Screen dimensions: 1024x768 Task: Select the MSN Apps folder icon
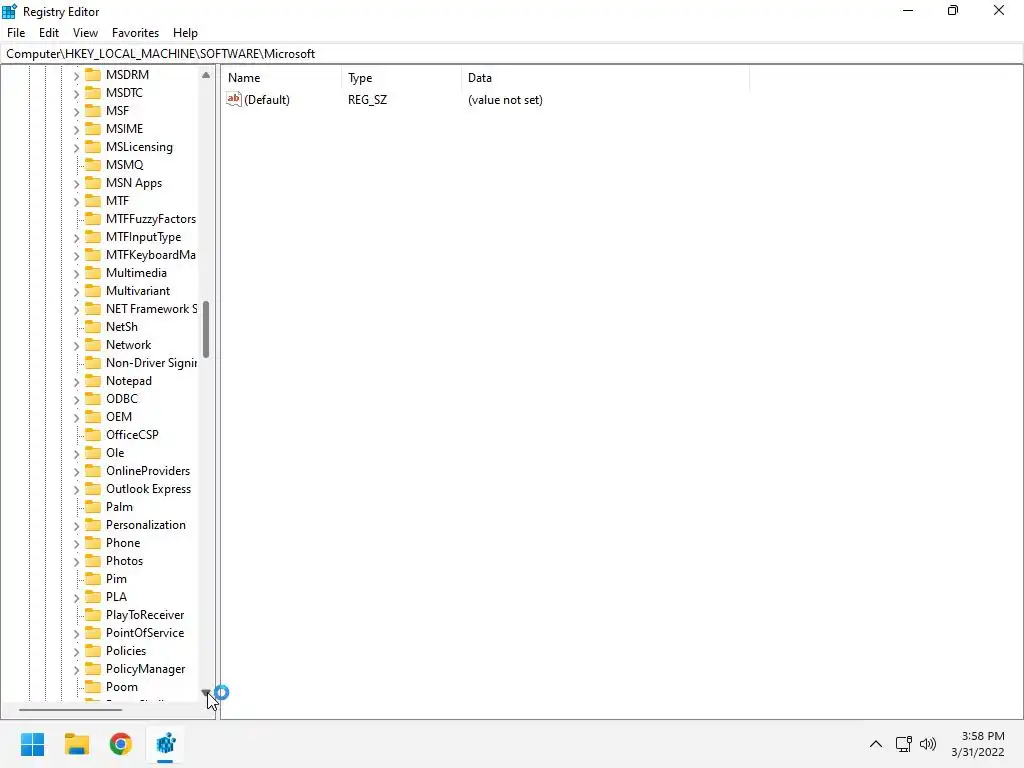tap(93, 183)
